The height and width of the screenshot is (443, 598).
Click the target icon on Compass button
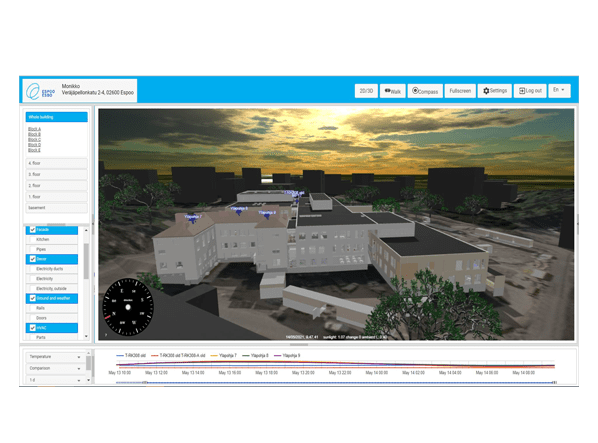(x=415, y=91)
